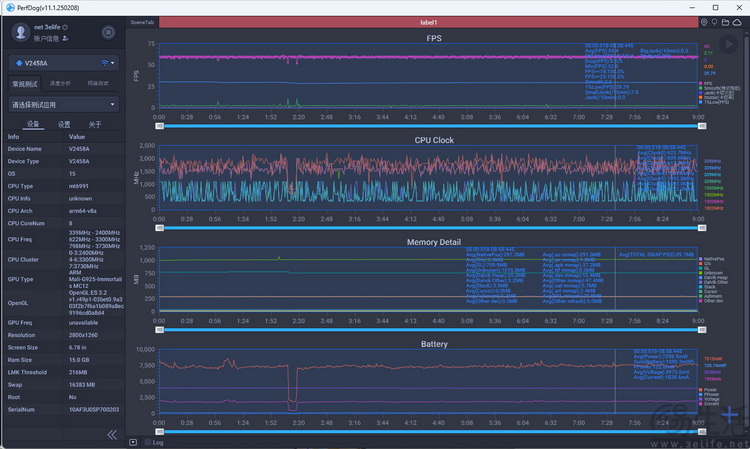The height and width of the screenshot is (449, 750).
Task: Click the FPS chart timeline left slider handle
Action: (158, 126)
